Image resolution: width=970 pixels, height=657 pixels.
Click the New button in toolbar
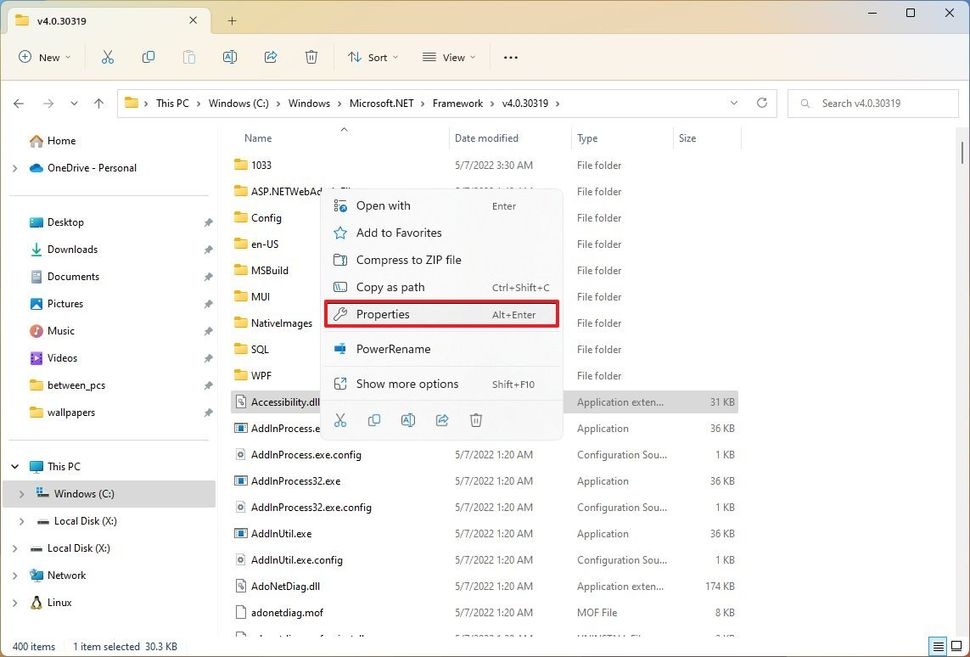pos(44,57)
